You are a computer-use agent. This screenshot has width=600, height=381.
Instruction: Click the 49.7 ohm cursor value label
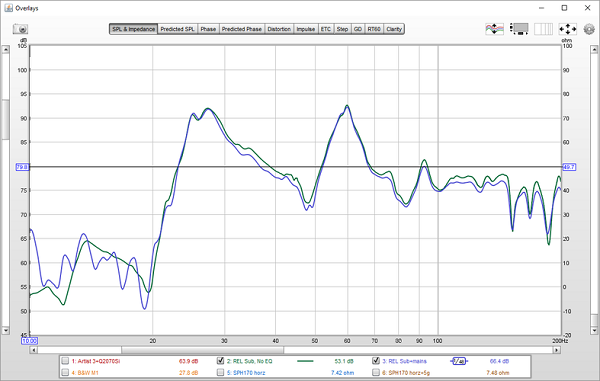click(569, 167)
